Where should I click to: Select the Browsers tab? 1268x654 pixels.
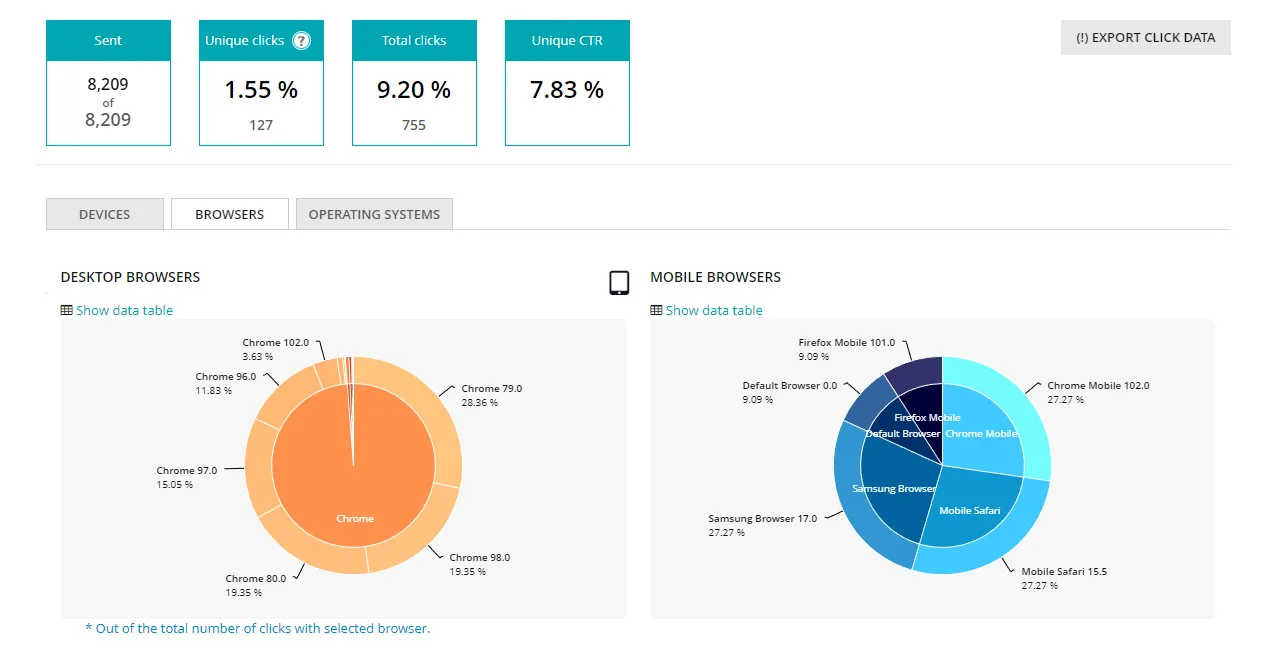point(230,214)
